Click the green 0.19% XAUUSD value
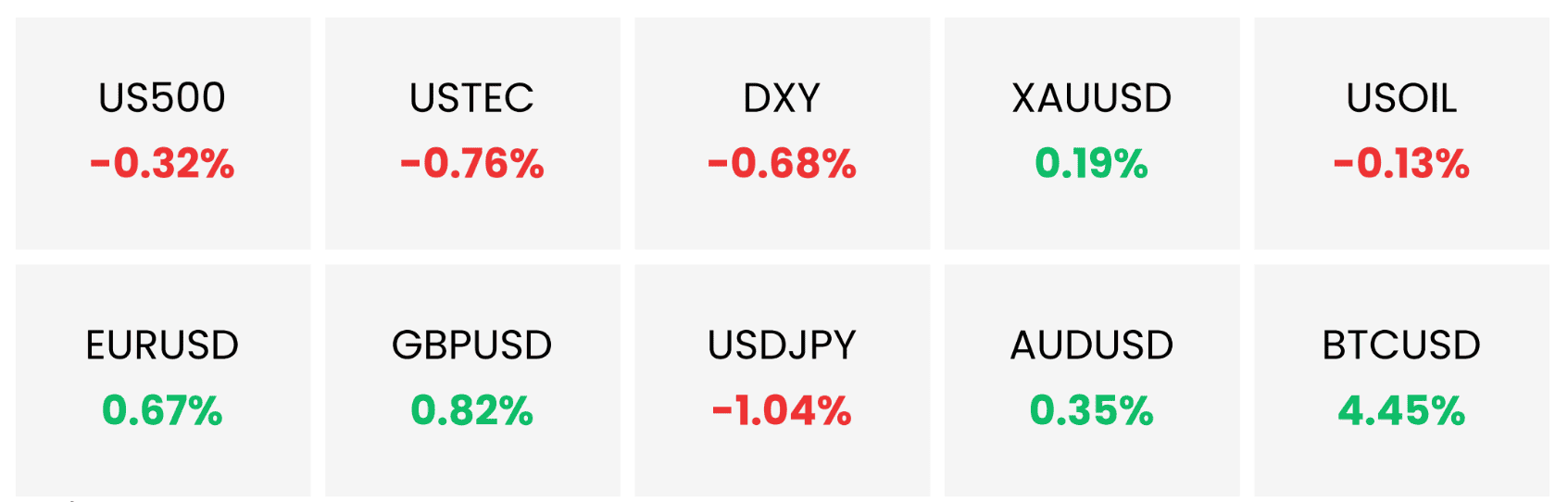1568x502 pixels. click(1092, 164)
